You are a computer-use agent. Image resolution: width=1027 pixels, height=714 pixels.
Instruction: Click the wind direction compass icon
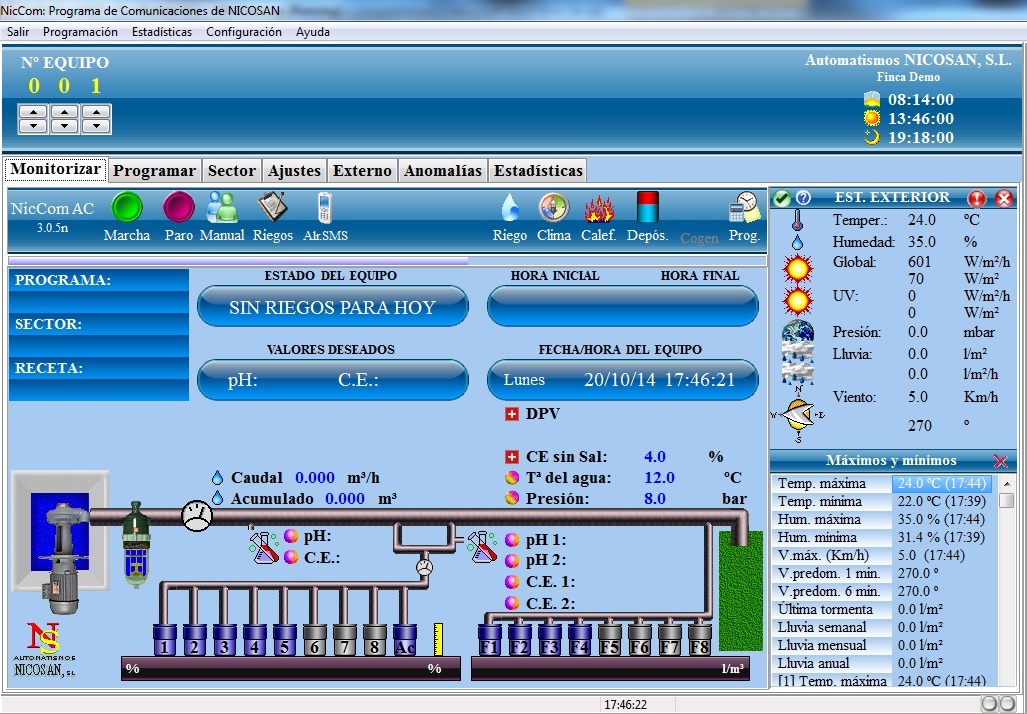[x=798, y=415]
